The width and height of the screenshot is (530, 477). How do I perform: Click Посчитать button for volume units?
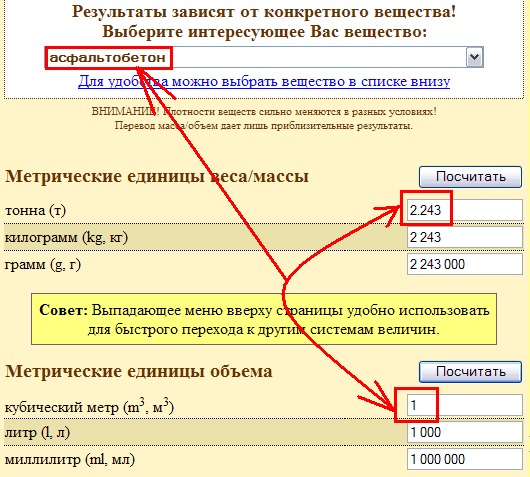[471, 372]
